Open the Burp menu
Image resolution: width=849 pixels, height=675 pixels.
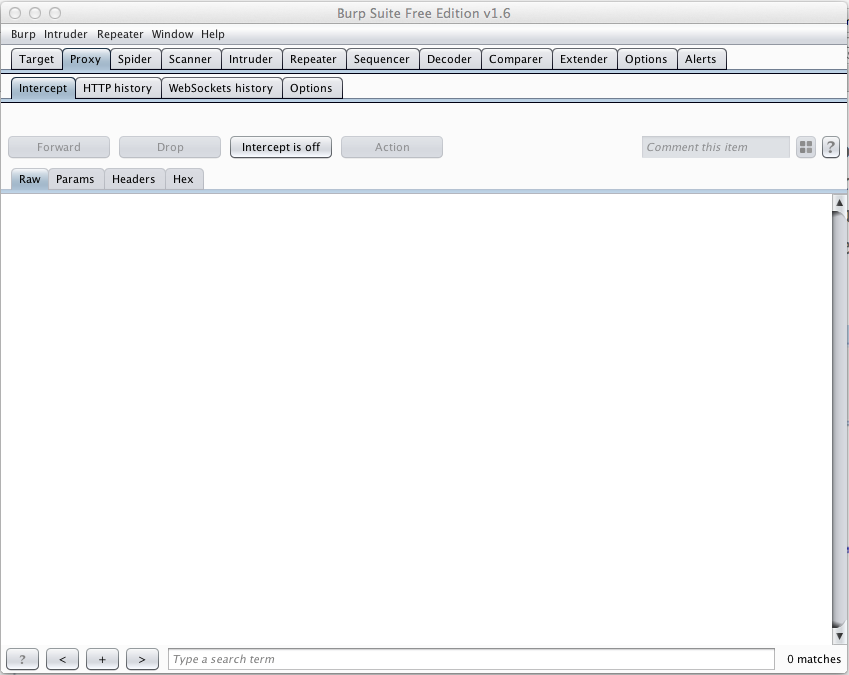(x=23, y=34)
